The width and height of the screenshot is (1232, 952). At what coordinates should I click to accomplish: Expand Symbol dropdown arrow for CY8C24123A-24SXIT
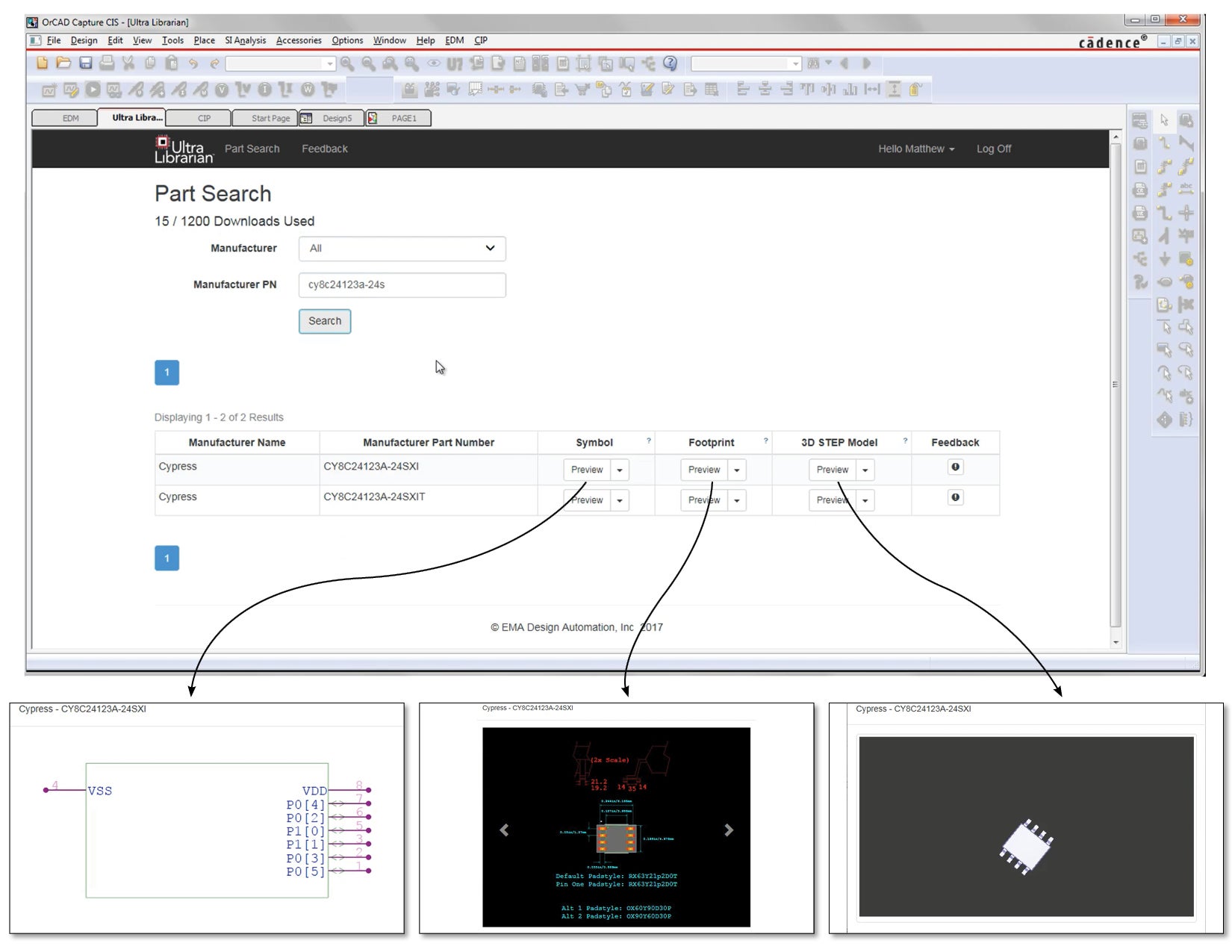(620, 500)
